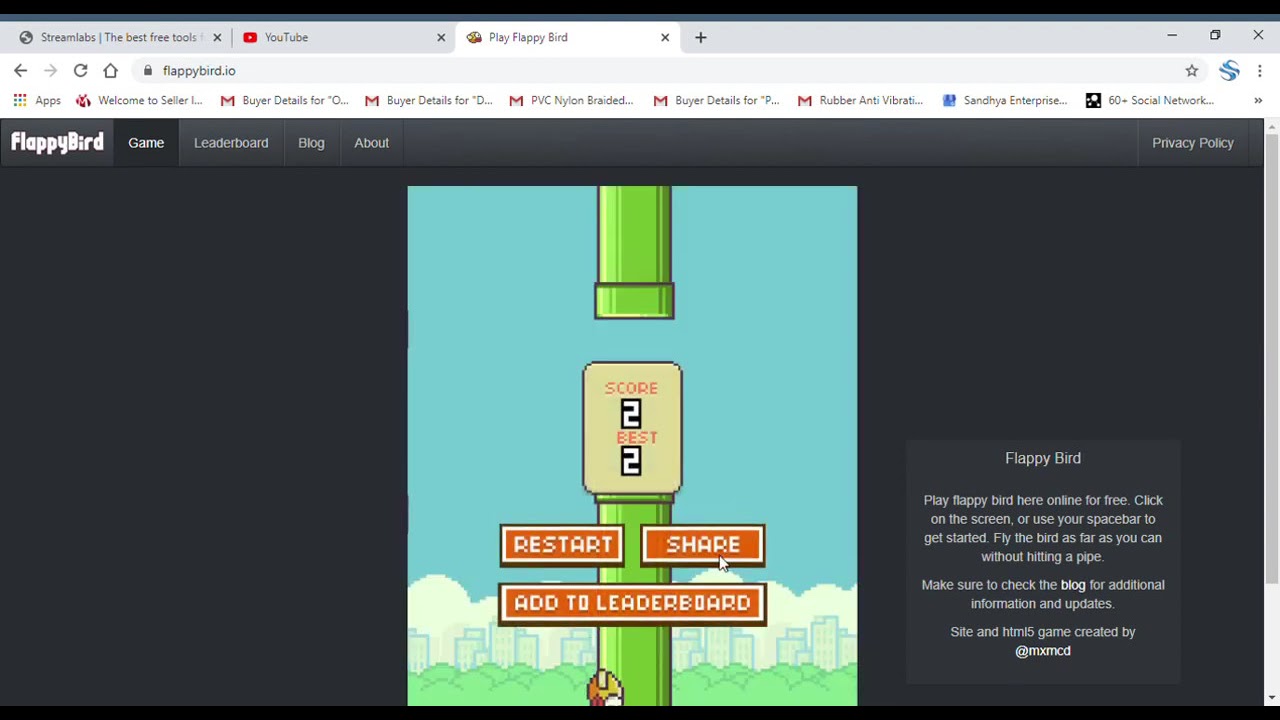This screenshot has height=720, width=1280.
Task: Minimize the browser window
Action: point(1172,36)
